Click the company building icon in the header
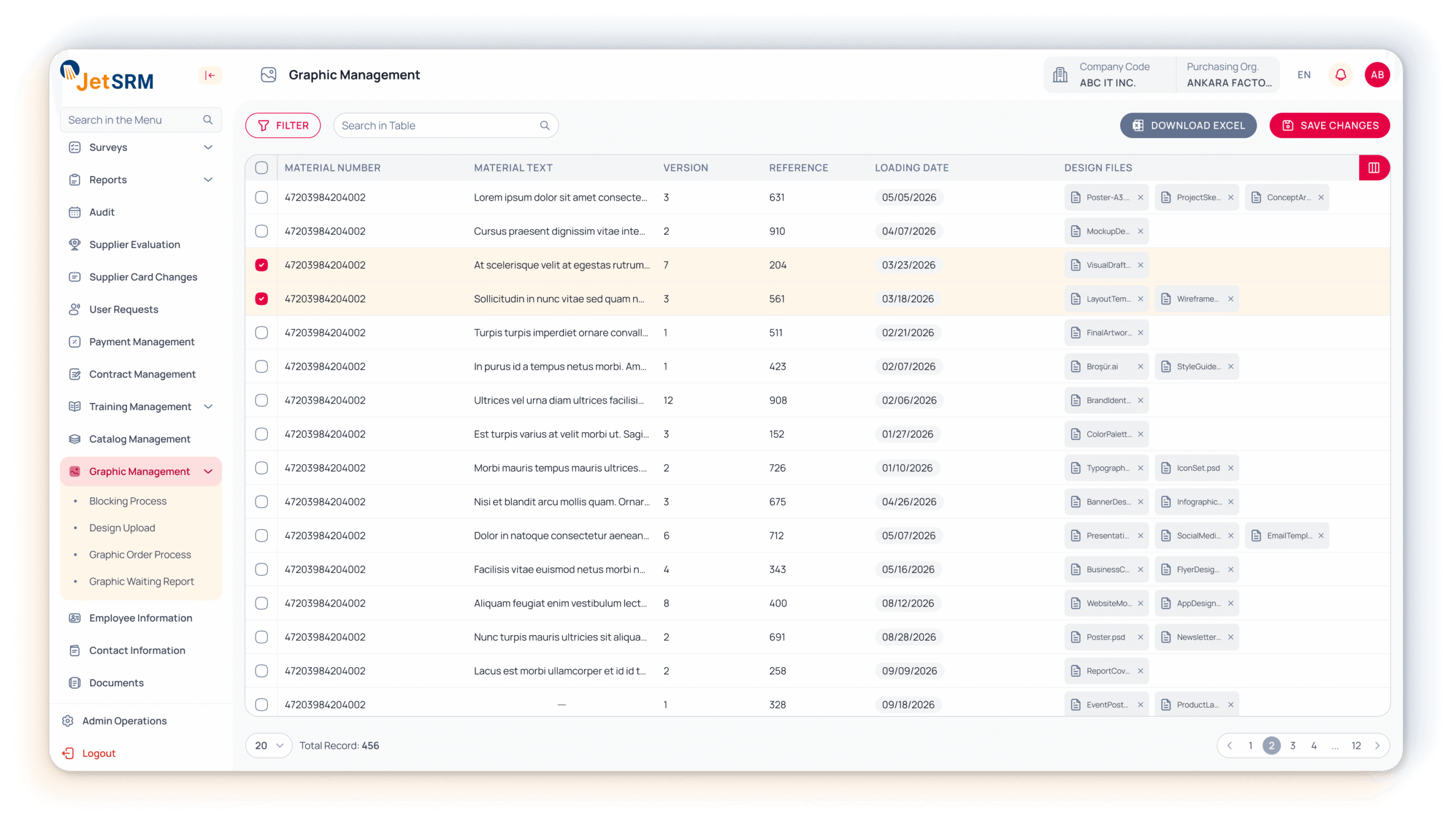Image resolution: width=1456 pixels, height=824 pixels. click(x=1060, y=74)
